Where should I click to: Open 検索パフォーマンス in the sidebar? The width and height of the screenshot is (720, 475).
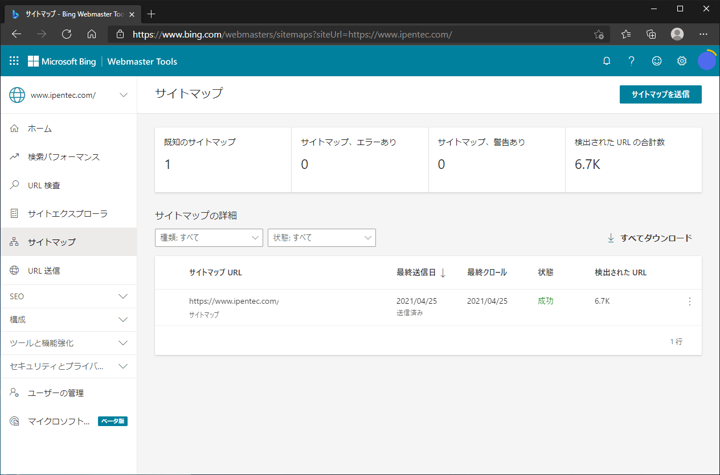pos(69,157)
